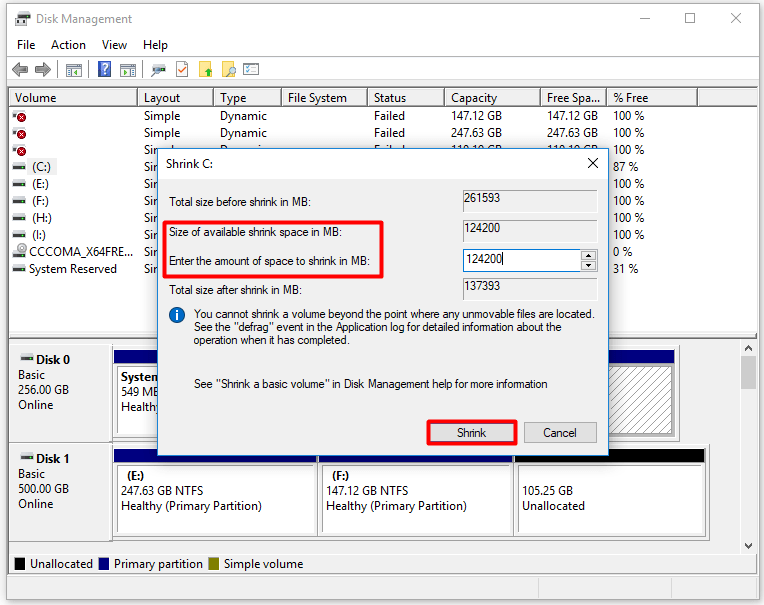Click the Rescan disks drive icon
Screen dimensions: 764x605
pos(158,70)
